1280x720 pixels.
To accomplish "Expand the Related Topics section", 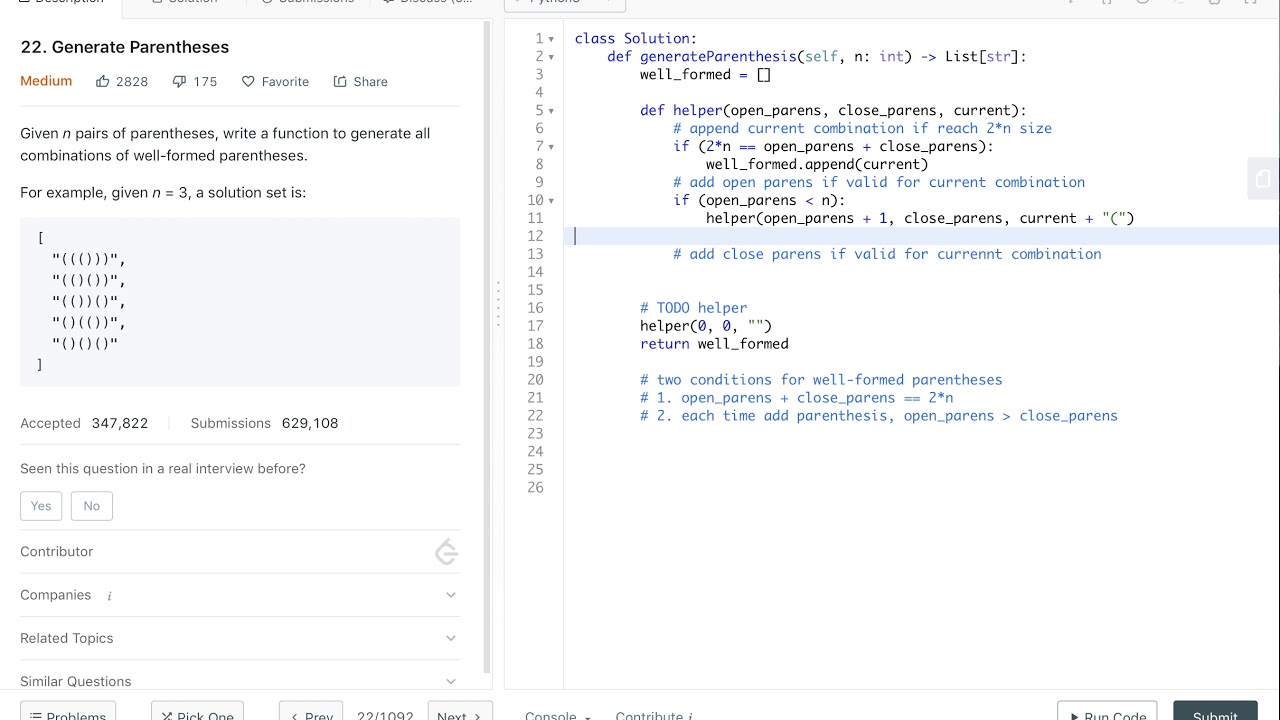I will tap(451, 638).
